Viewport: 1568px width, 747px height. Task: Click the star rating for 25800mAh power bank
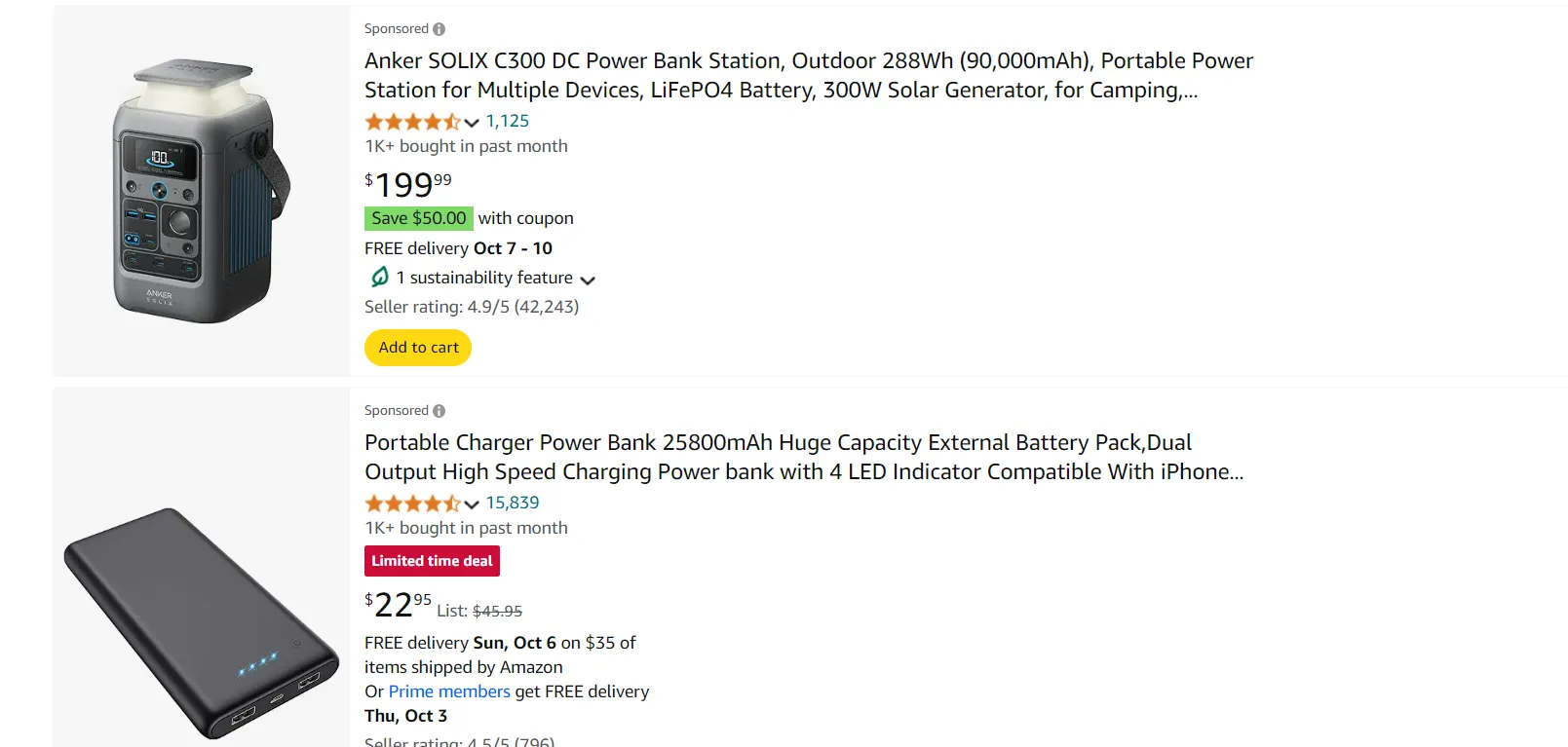(x=412, y=504)
